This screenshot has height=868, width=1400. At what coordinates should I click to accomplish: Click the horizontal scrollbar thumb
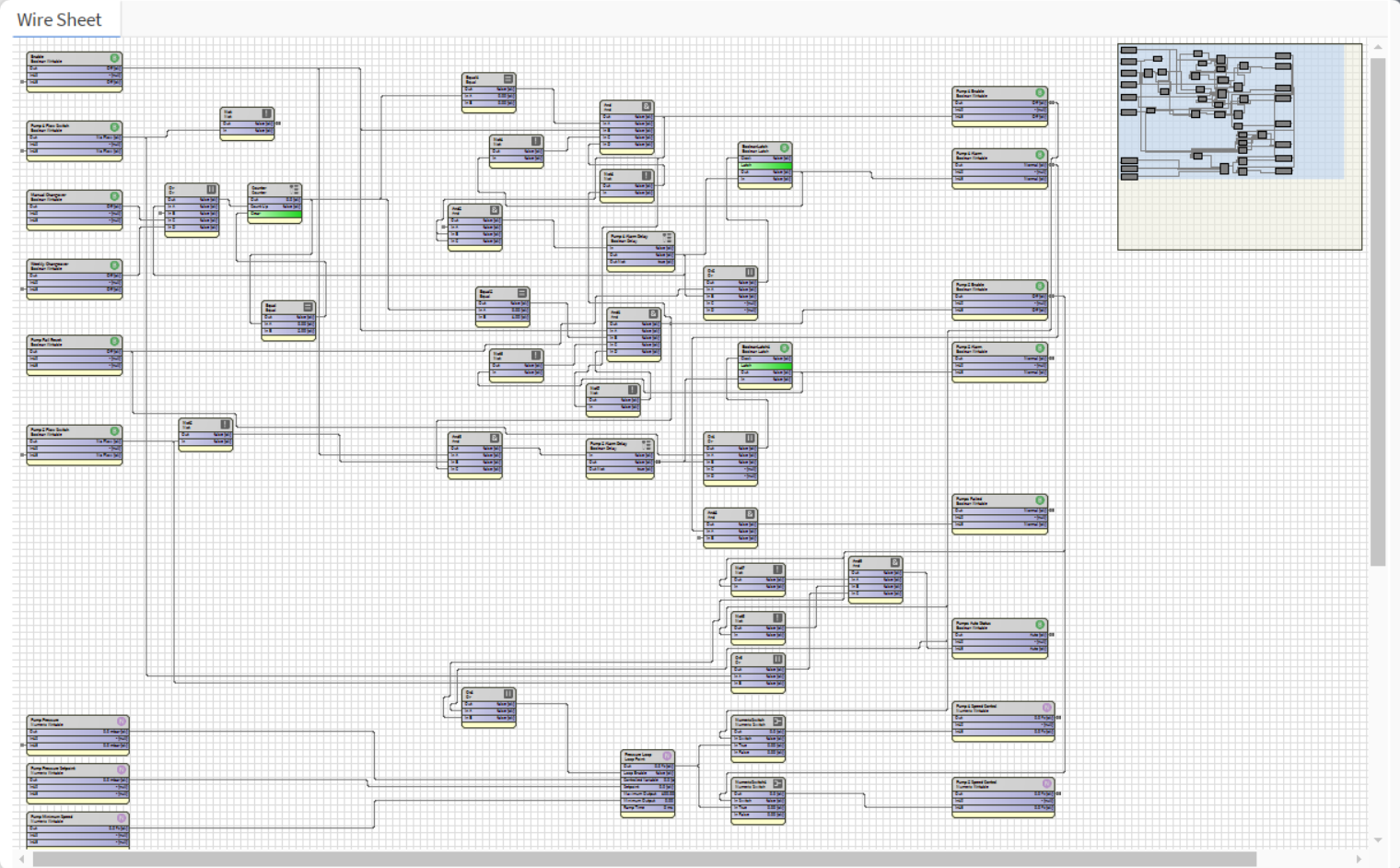645,859
